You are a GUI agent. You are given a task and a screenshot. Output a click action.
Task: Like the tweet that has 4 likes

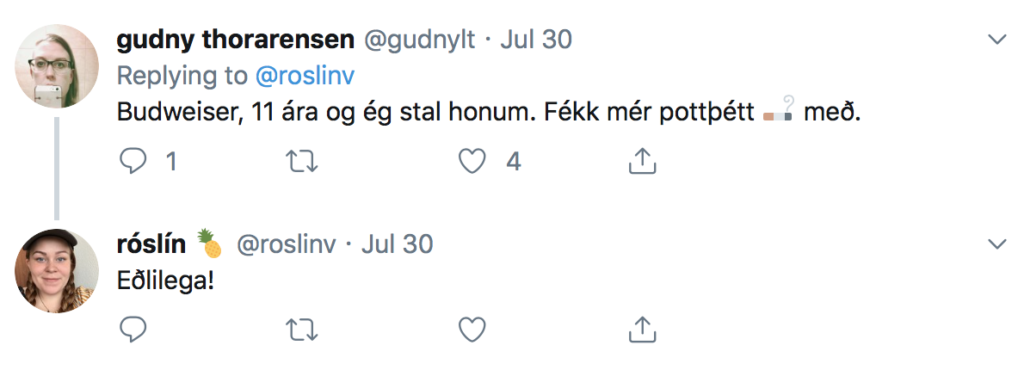[x=472, y=161]
